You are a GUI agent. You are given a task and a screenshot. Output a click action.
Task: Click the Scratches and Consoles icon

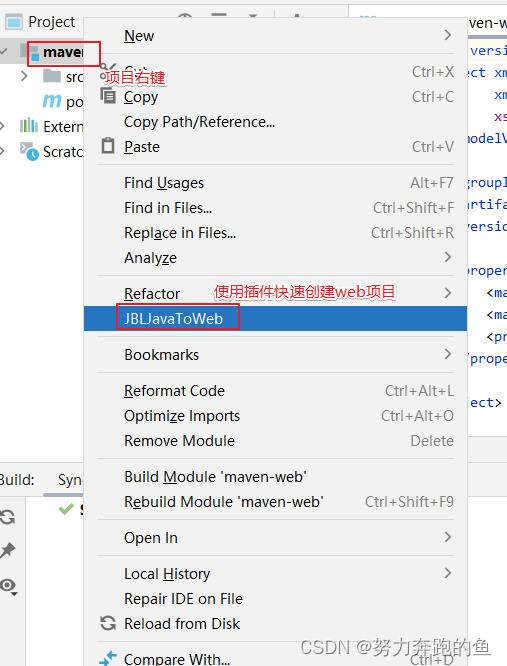(x=29, y=151)
